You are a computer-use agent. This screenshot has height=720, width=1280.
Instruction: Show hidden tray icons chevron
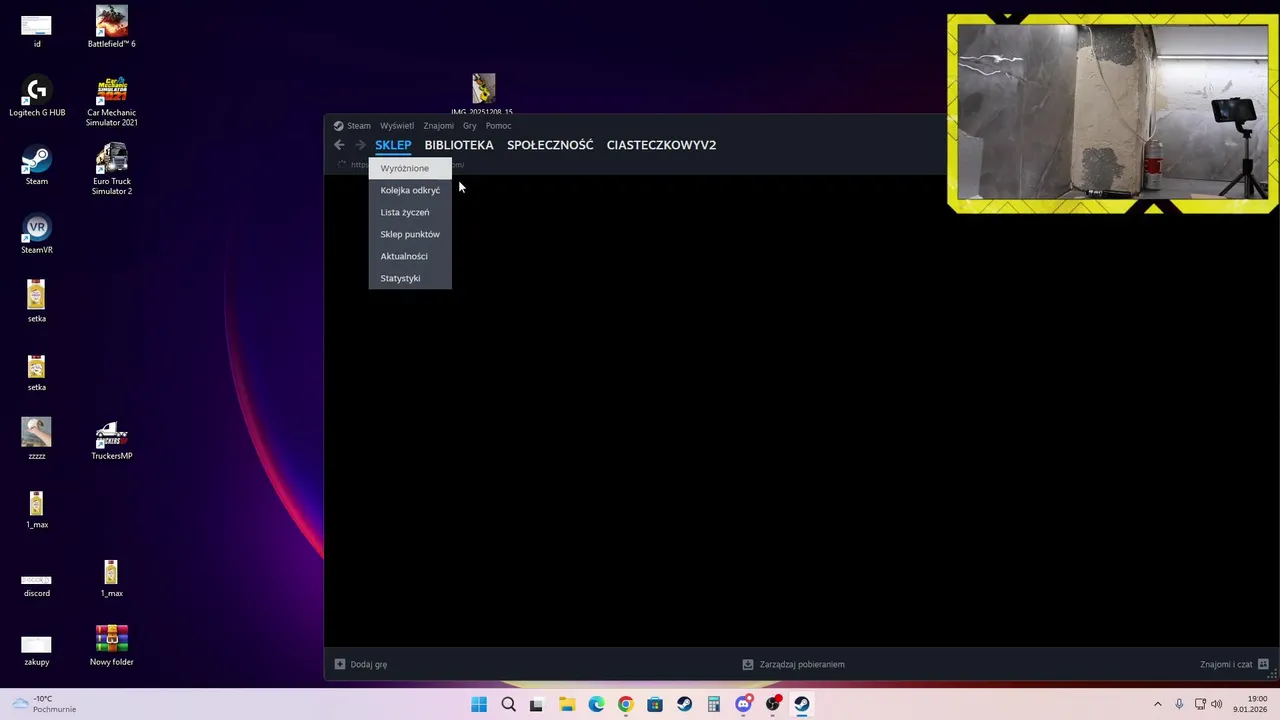tap(1158, 704)
